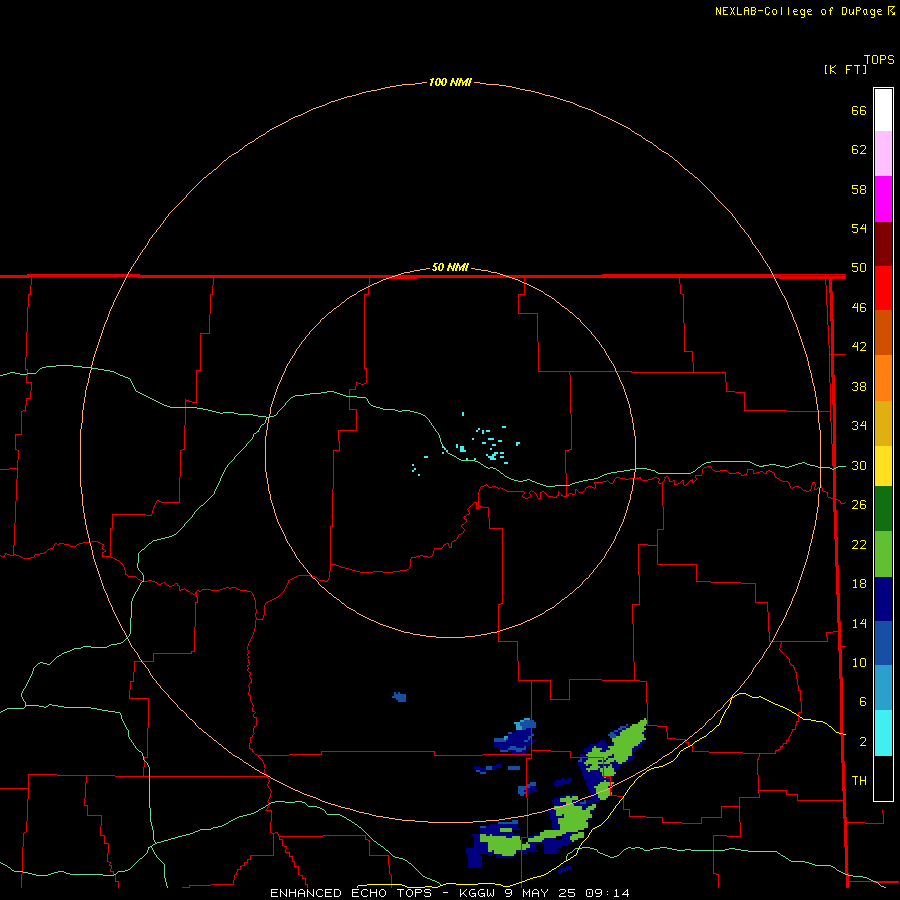The image size is (900, 900).
Task: Click the dark orange 42 legend swatch
Action: pyautogui.click(x=883, y=333)
